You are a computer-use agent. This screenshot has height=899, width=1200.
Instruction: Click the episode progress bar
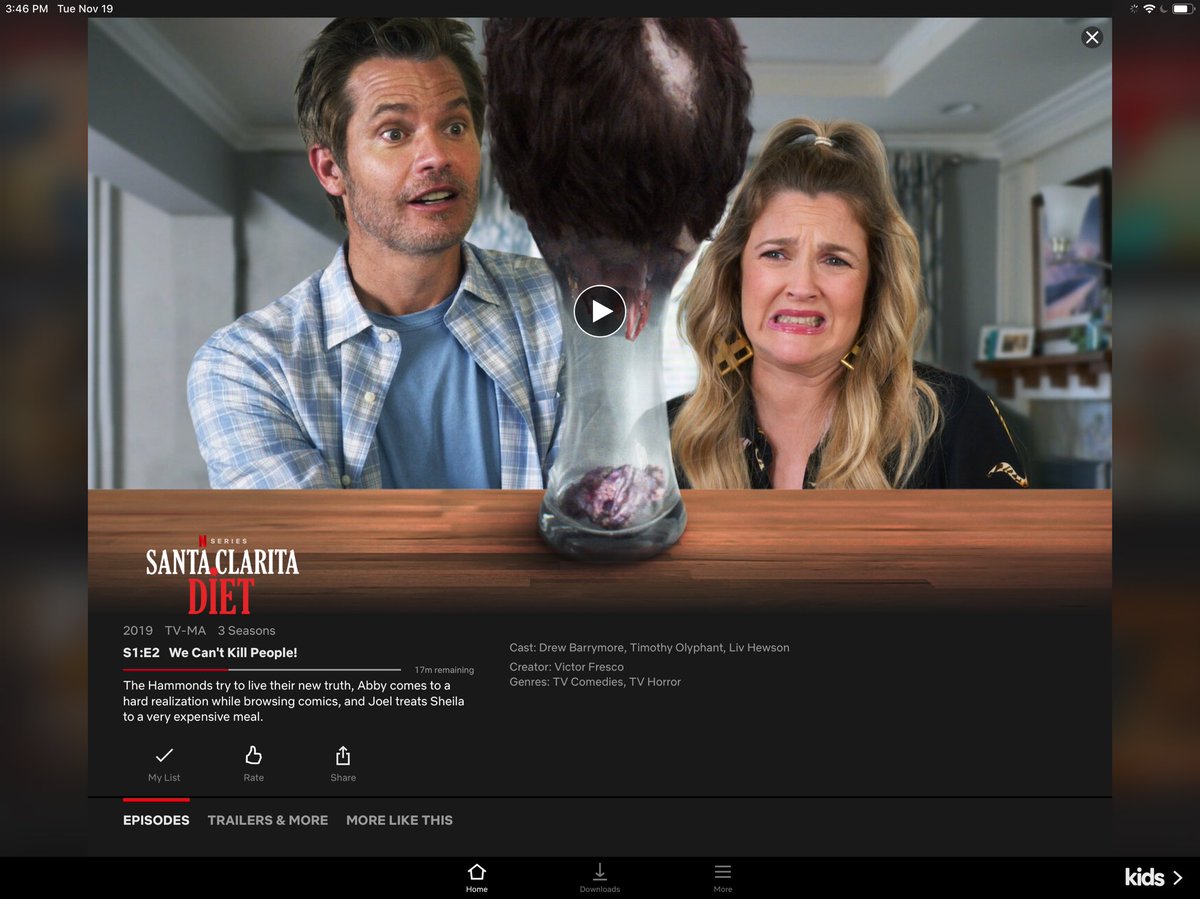pyautogui.click(x=262, y=670)
